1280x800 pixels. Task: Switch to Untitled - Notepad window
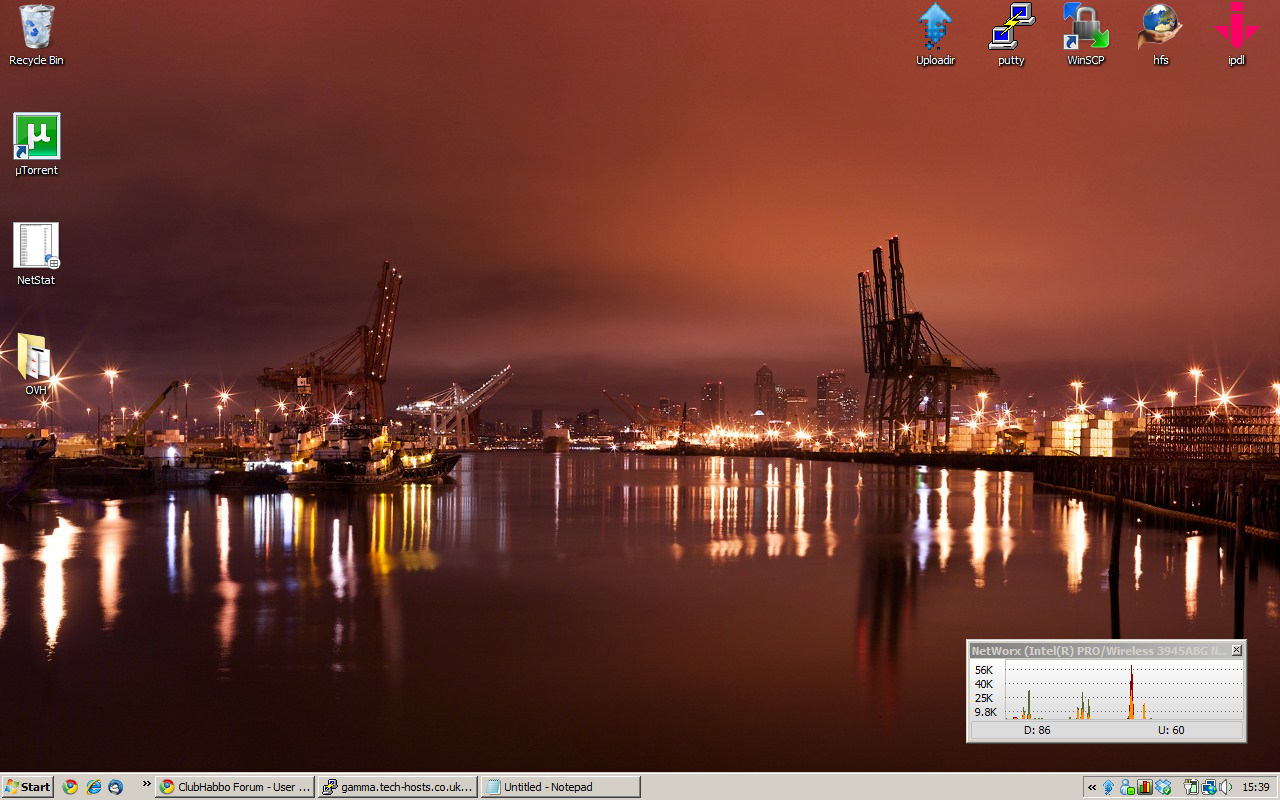560,787
